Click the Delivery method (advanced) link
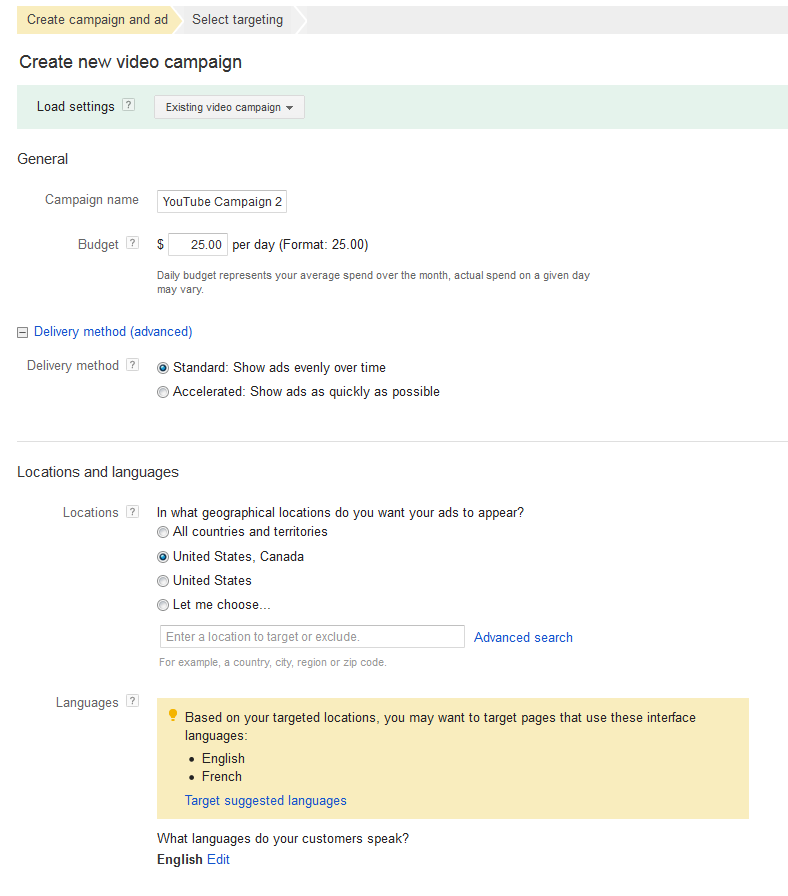The image size is (788, 896). click(113, 332)
